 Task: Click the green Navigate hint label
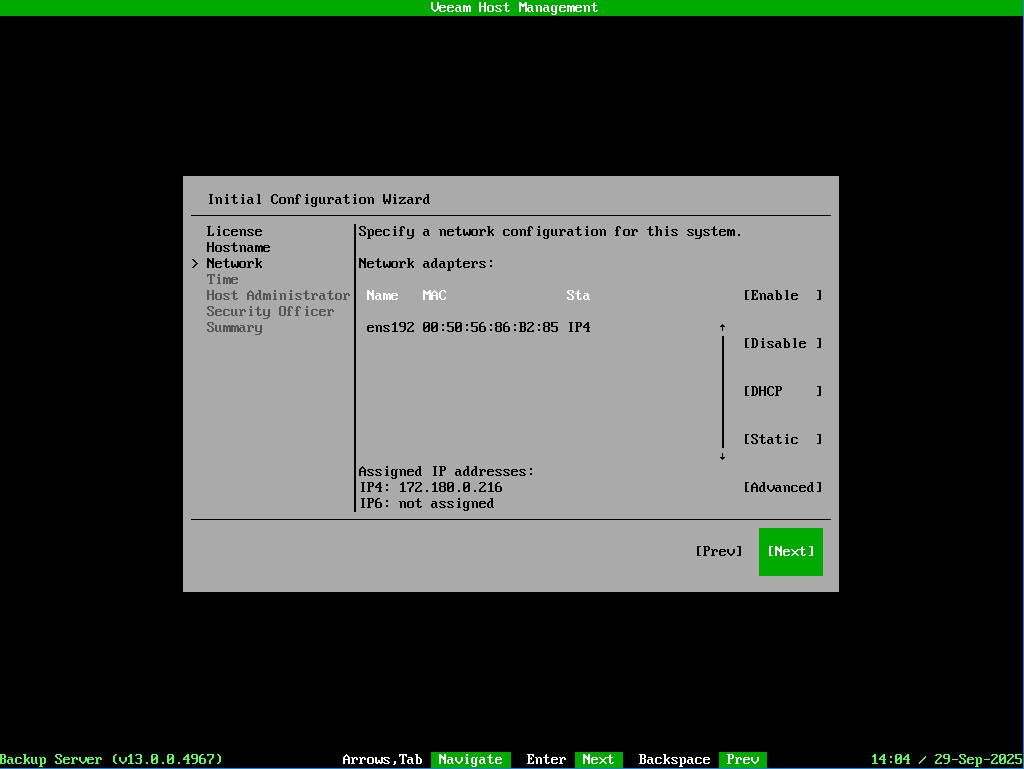[470, 760]
